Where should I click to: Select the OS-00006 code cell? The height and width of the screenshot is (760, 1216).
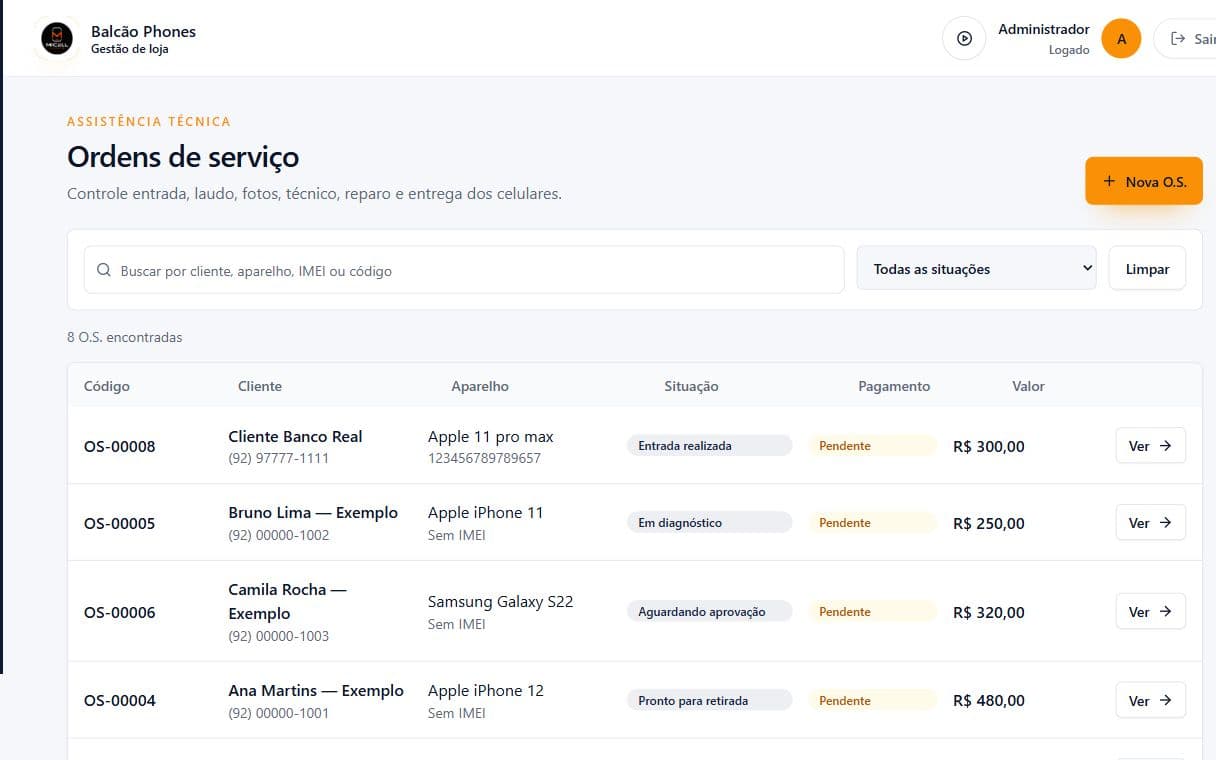tap(120, 613)
